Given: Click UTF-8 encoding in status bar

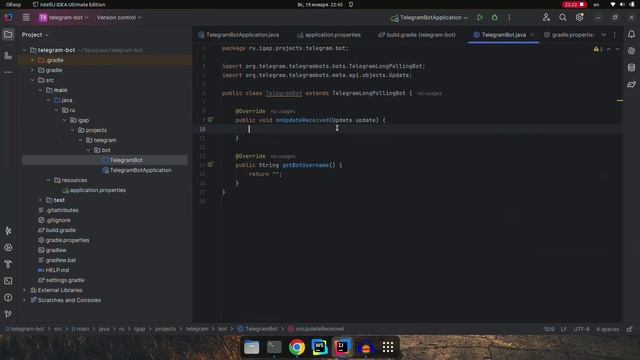Looking at the screenshot, I should (581, 329).
